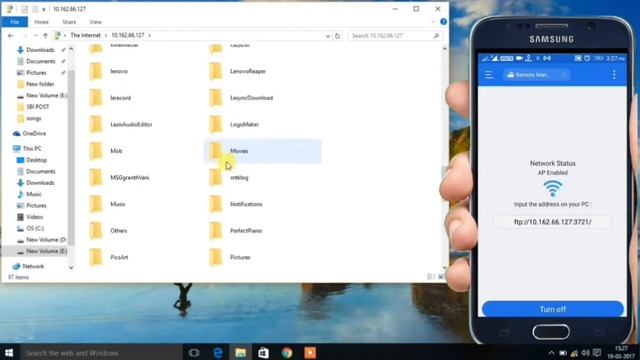This screenshot has height=360, width=640.
Task: Open the View ribbon tab
Action: pos(96,22)
